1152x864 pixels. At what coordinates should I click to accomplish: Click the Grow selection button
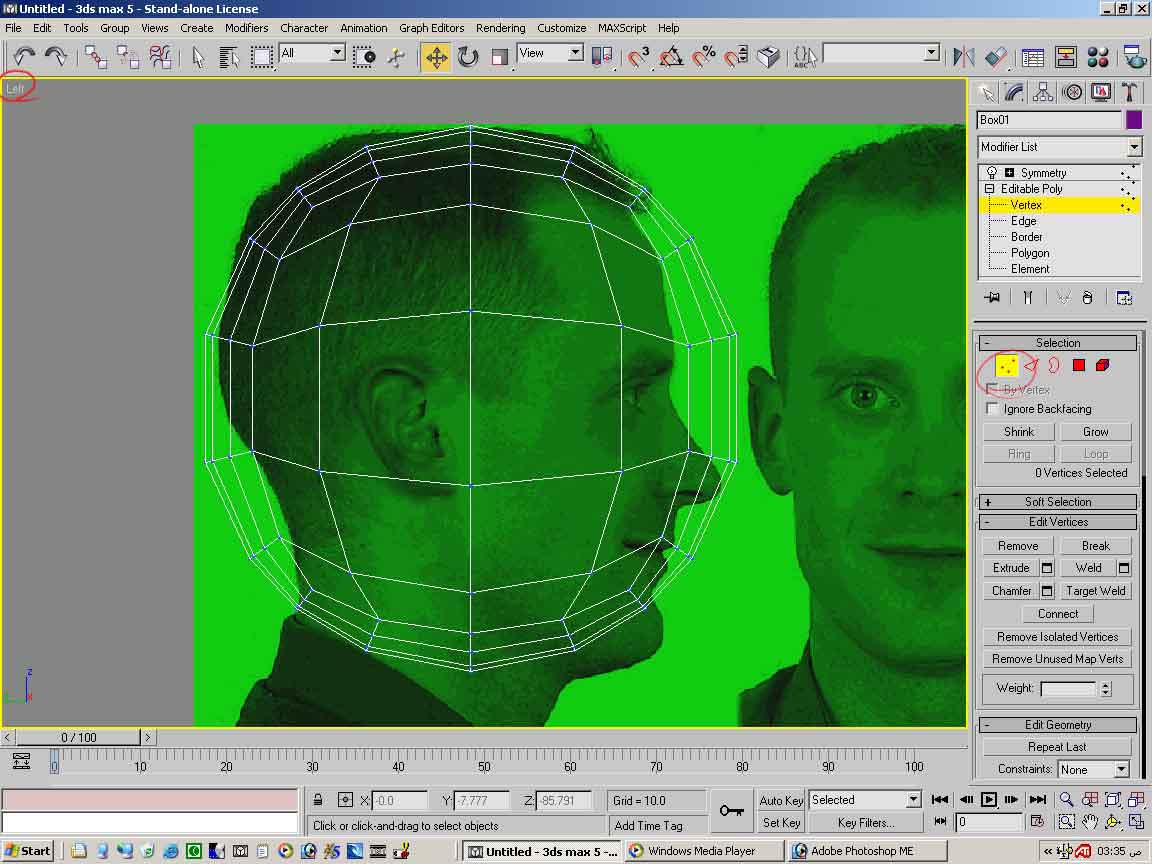pos(1095,432)
